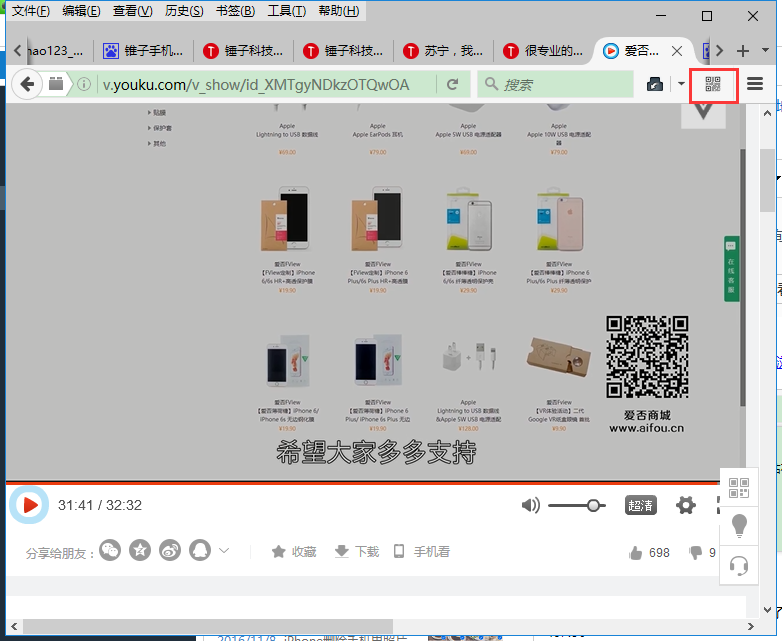Open the Edit menu (编辑)
Image resolution: width=782 pixels, height=641 pixels.
(81, 10)
